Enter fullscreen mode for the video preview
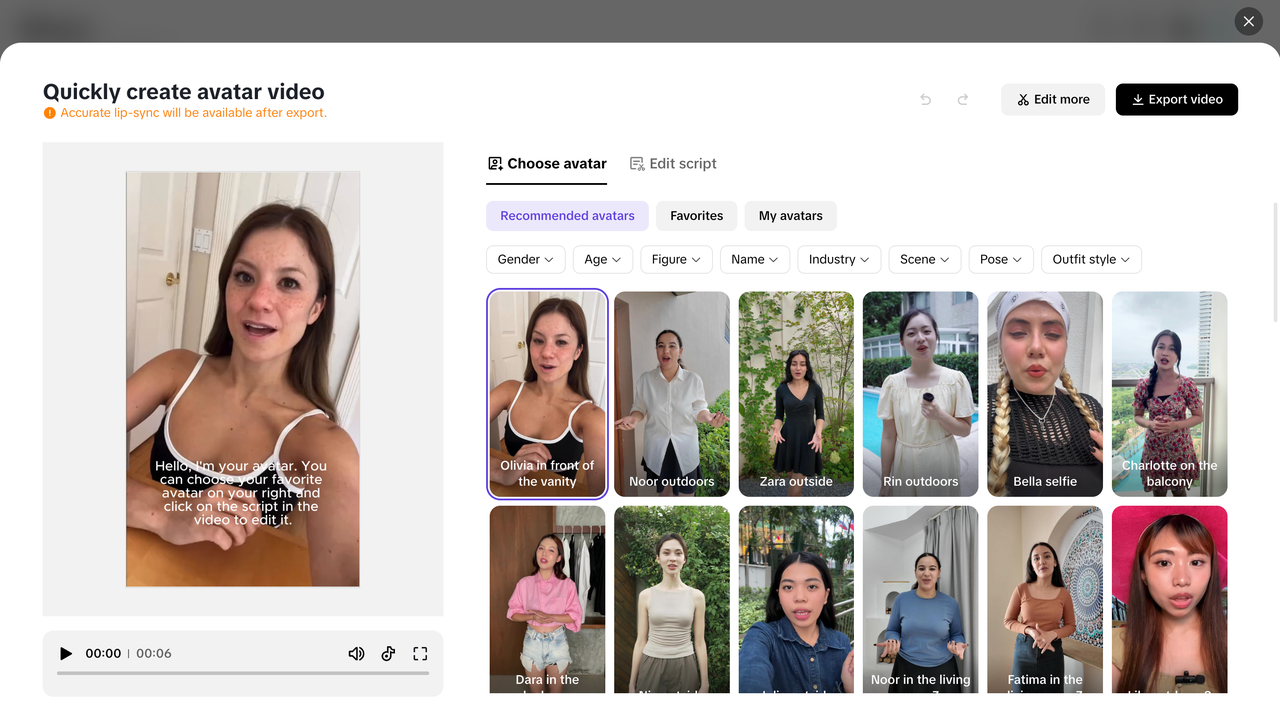The width and height of the screenshot is (1280, 711). click(420, 653)
